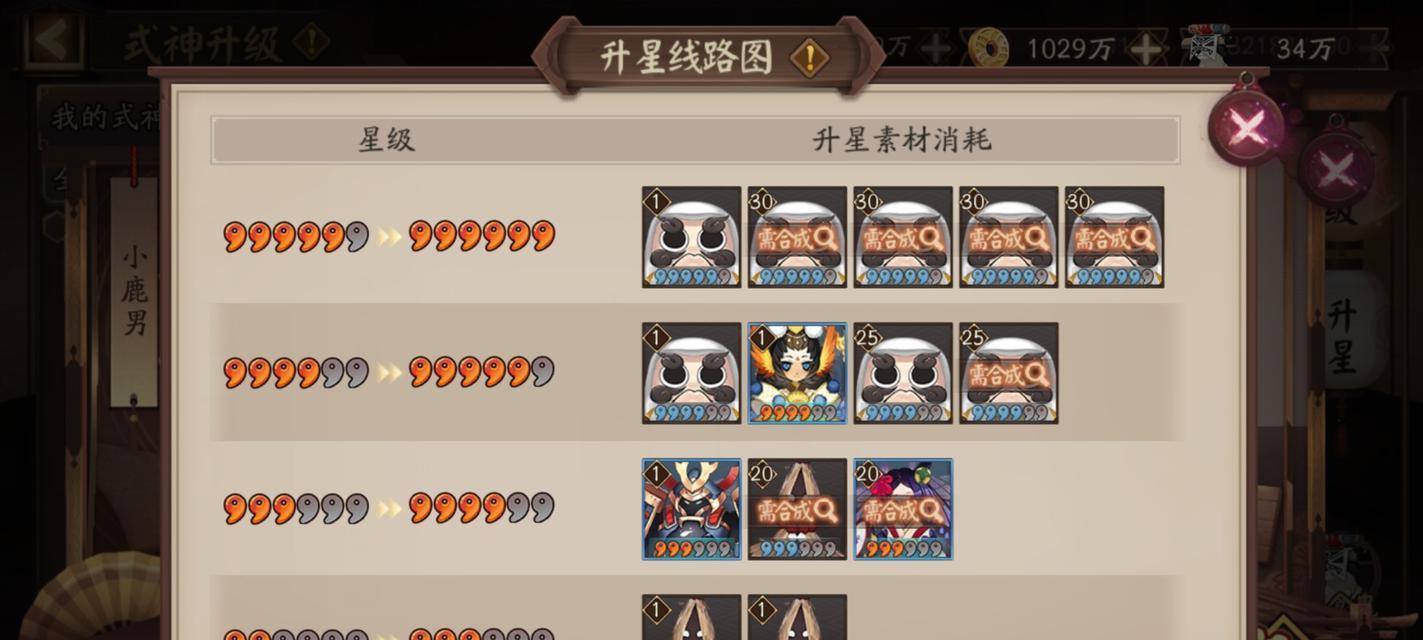This screenshot has height=640, width=1423.
Task: Click the 小鹿男 hanging name tag
Action: 134,292
